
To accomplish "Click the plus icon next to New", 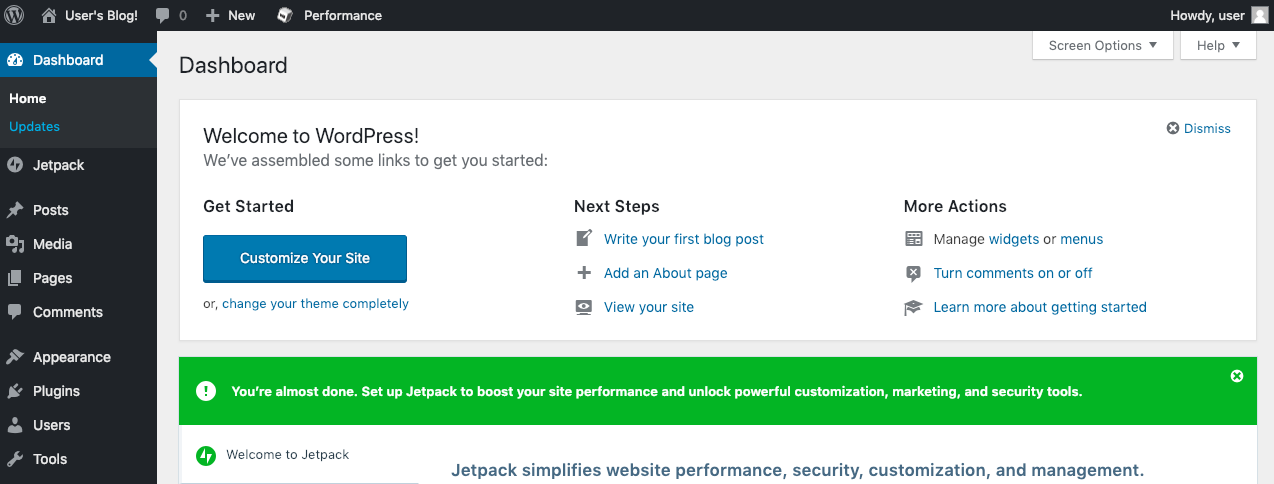I will (213, 15).
